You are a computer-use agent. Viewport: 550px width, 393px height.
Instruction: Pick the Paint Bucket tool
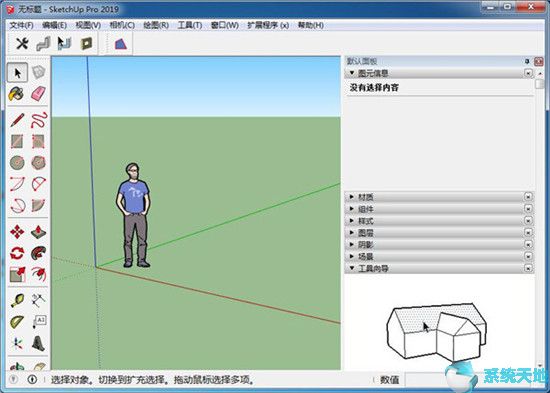(16, 94)
